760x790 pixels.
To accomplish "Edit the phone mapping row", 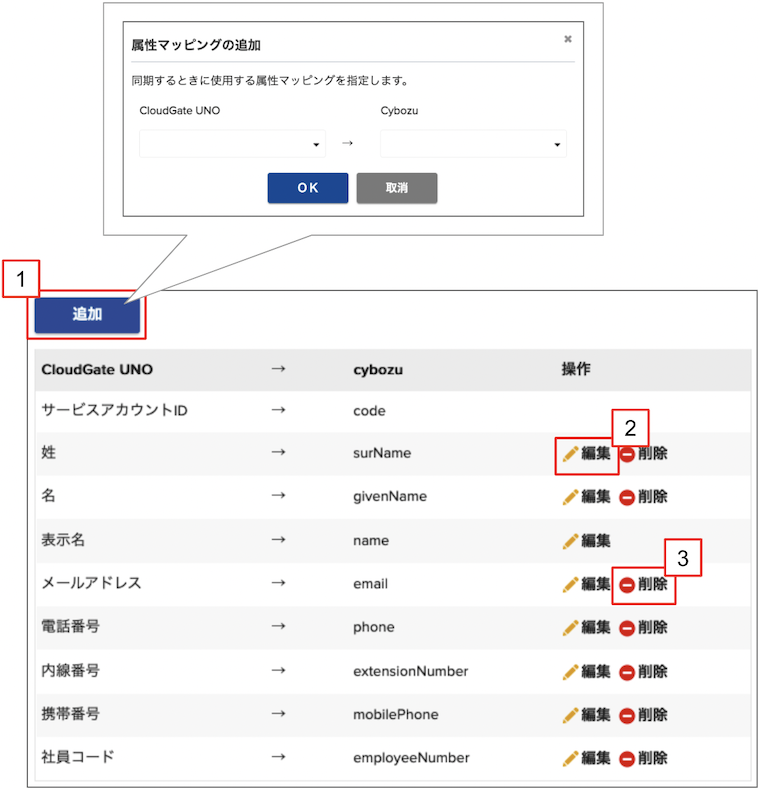I will click(587, 627).
